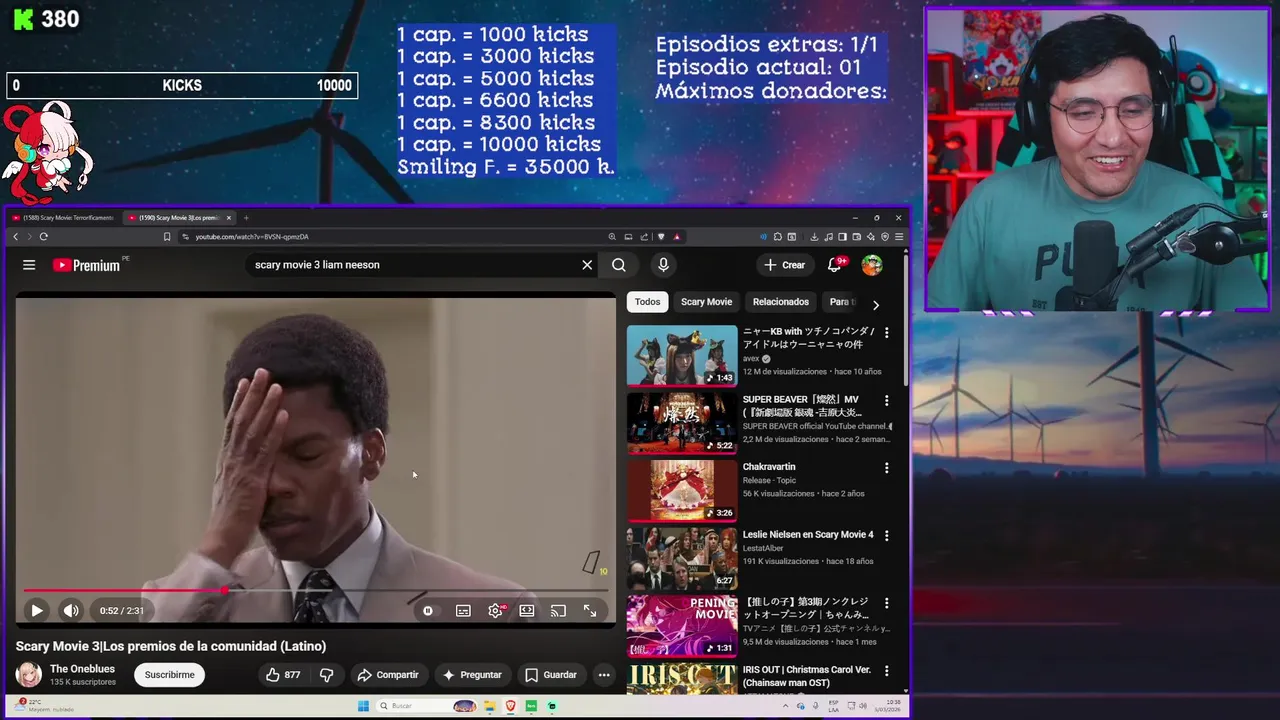This screenshot has width=1280, height=720.
Task: Show hidden system tray icons
Action: coord(784,706)
